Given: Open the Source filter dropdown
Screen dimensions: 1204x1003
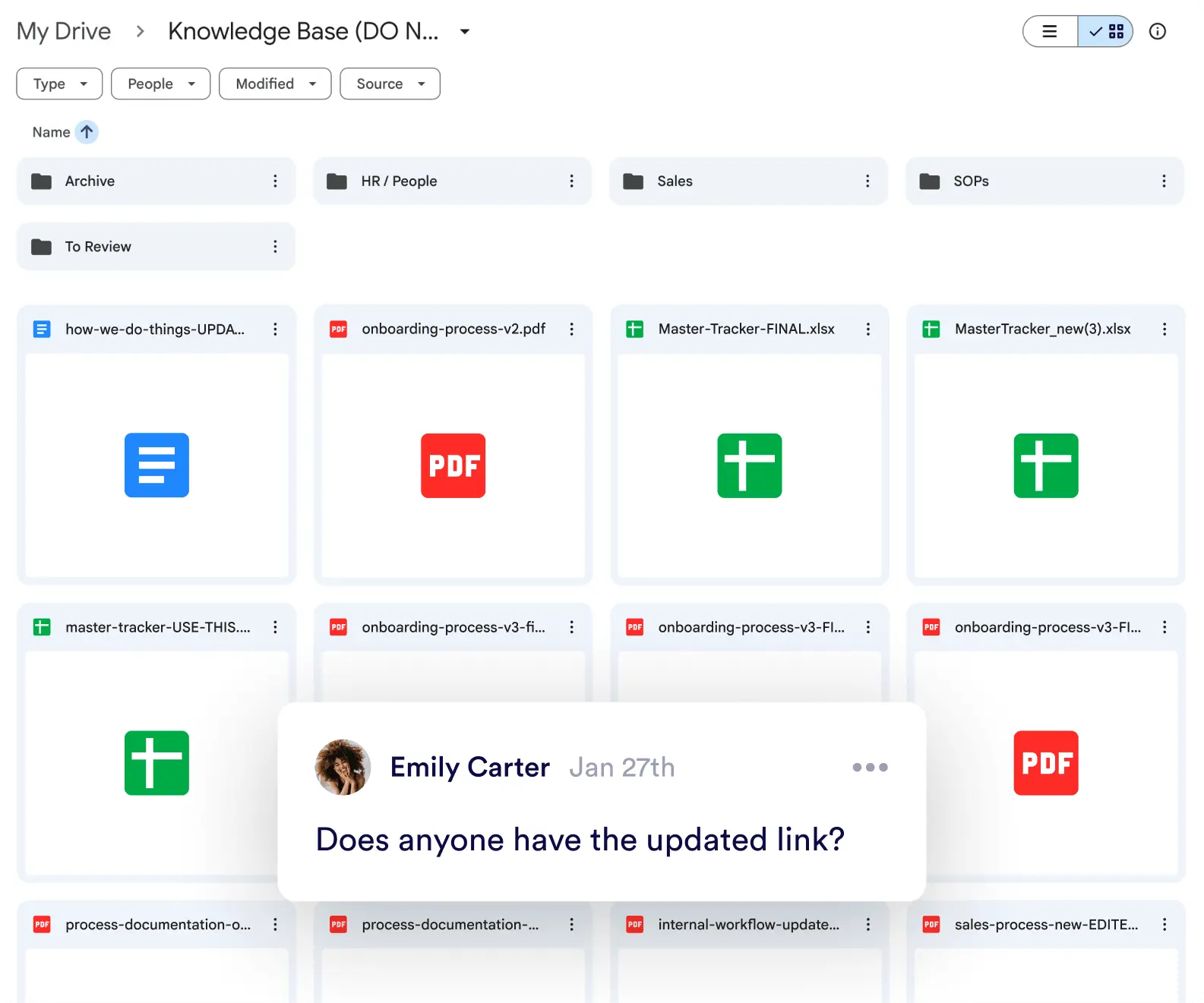Looking at the screenshot, I should point(390,84).
